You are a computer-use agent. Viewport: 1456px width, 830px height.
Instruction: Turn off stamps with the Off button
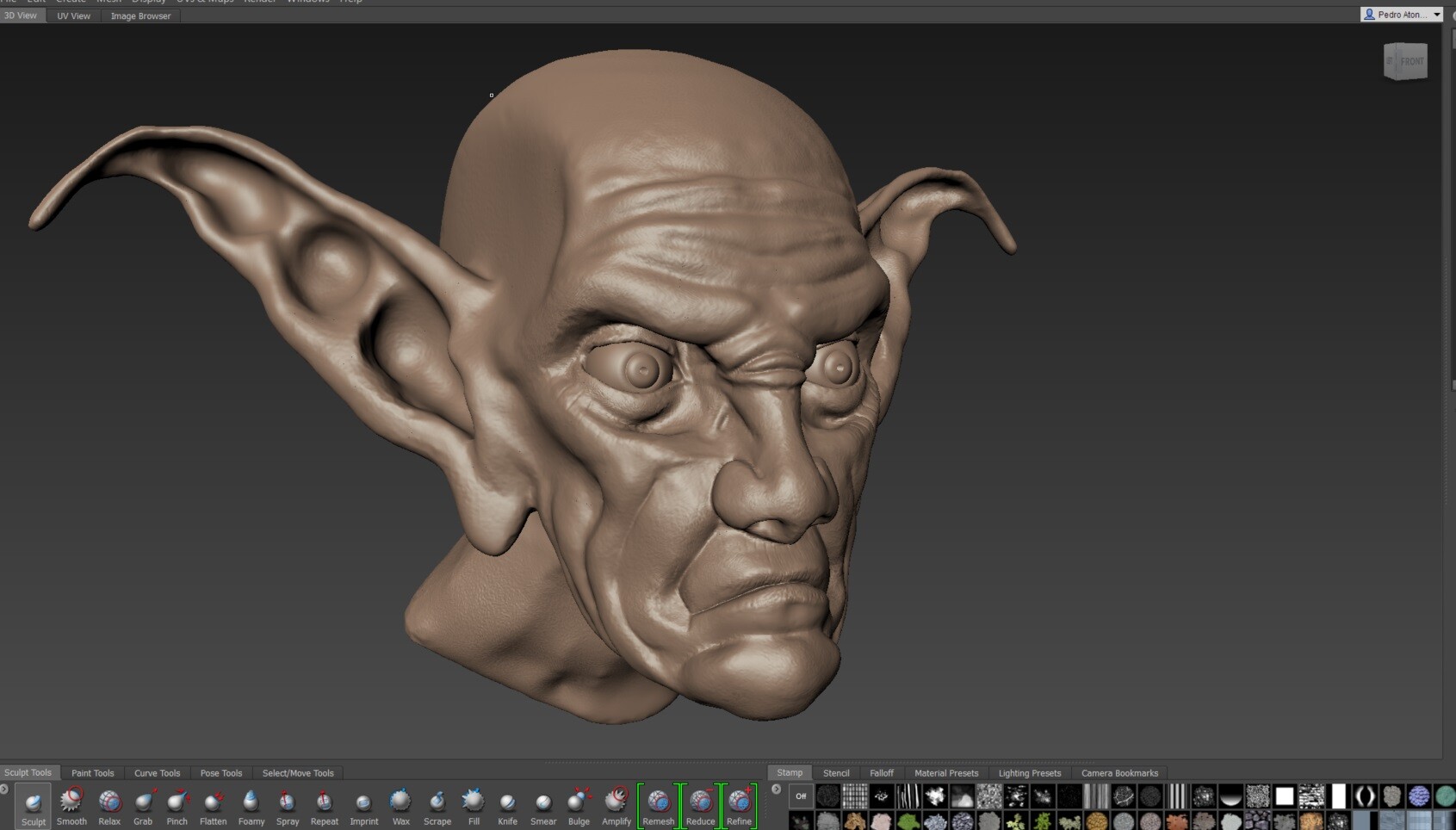pos(802,796)
